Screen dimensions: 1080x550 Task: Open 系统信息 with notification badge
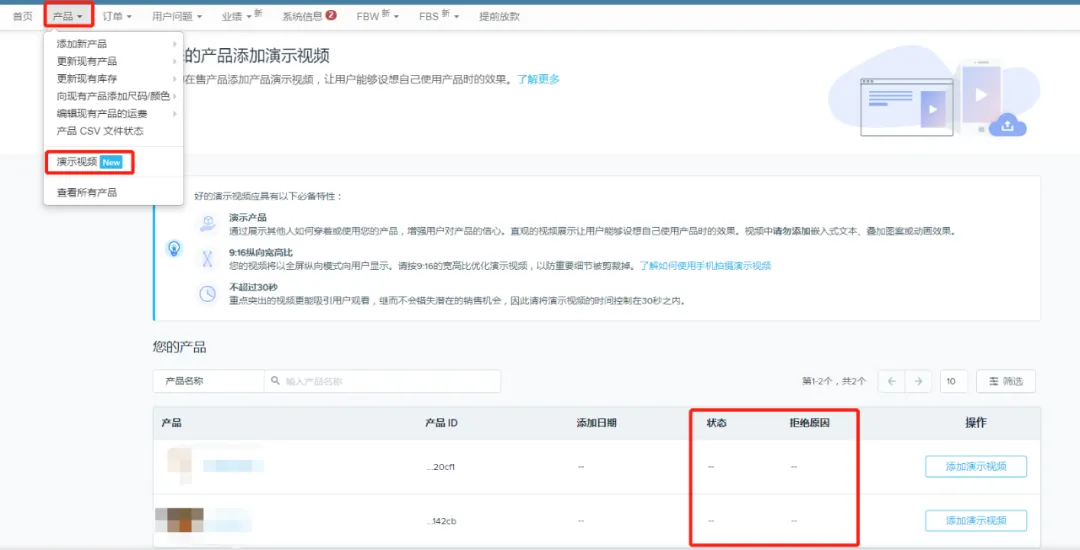point(309,16)
